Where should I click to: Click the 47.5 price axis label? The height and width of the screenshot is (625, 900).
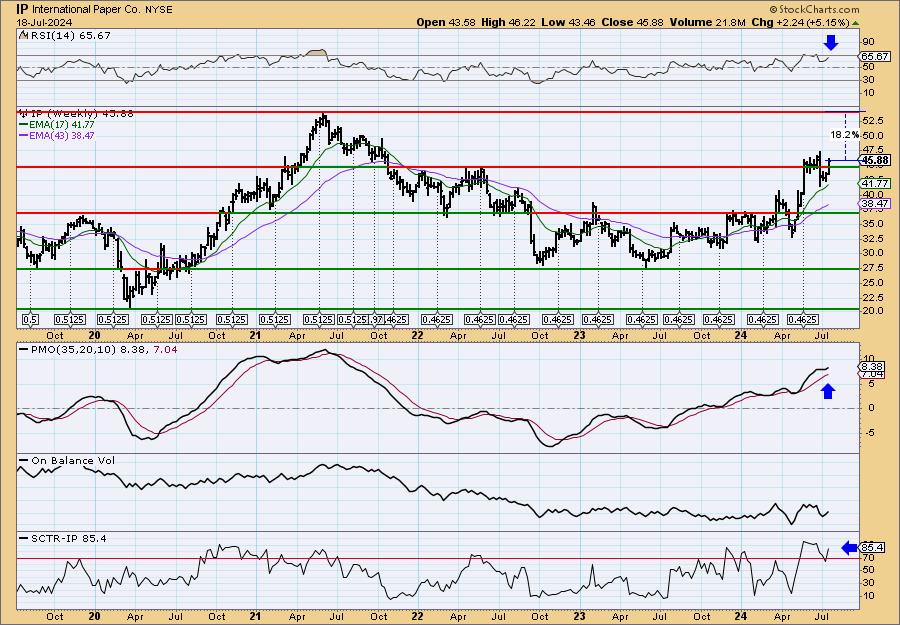[872, 150]
